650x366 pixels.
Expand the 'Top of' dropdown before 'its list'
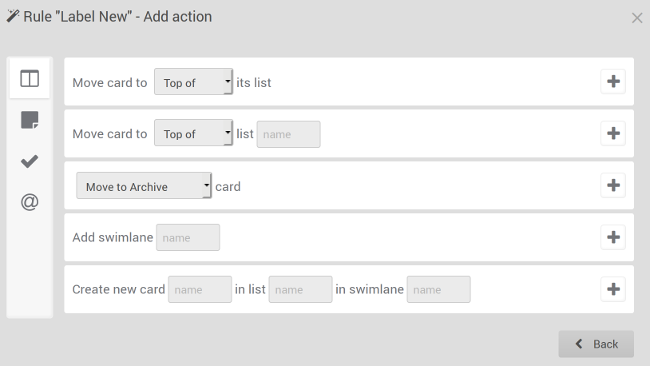(193, 82)
